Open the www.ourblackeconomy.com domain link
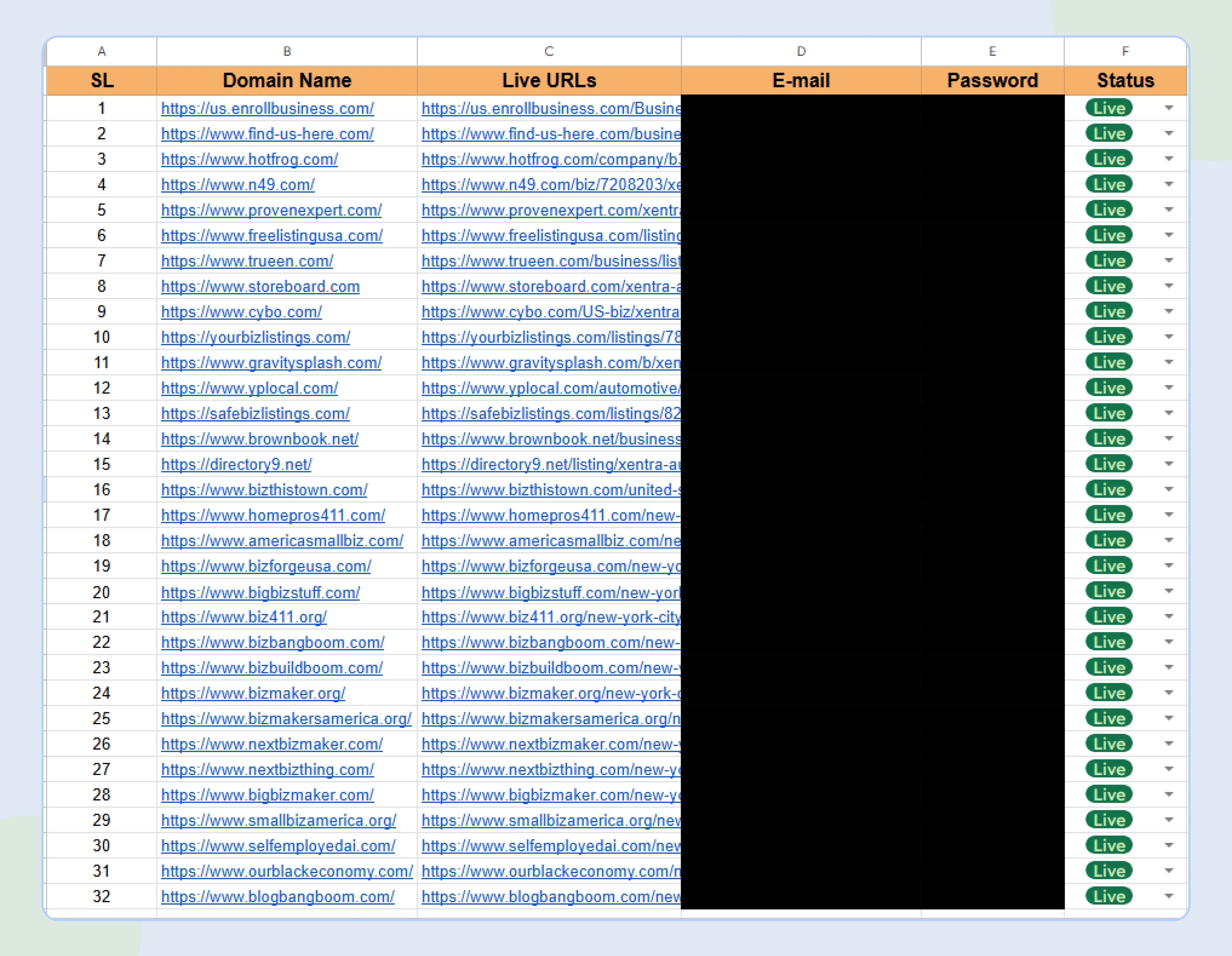1232x956 pixels. tap(287, 871)
